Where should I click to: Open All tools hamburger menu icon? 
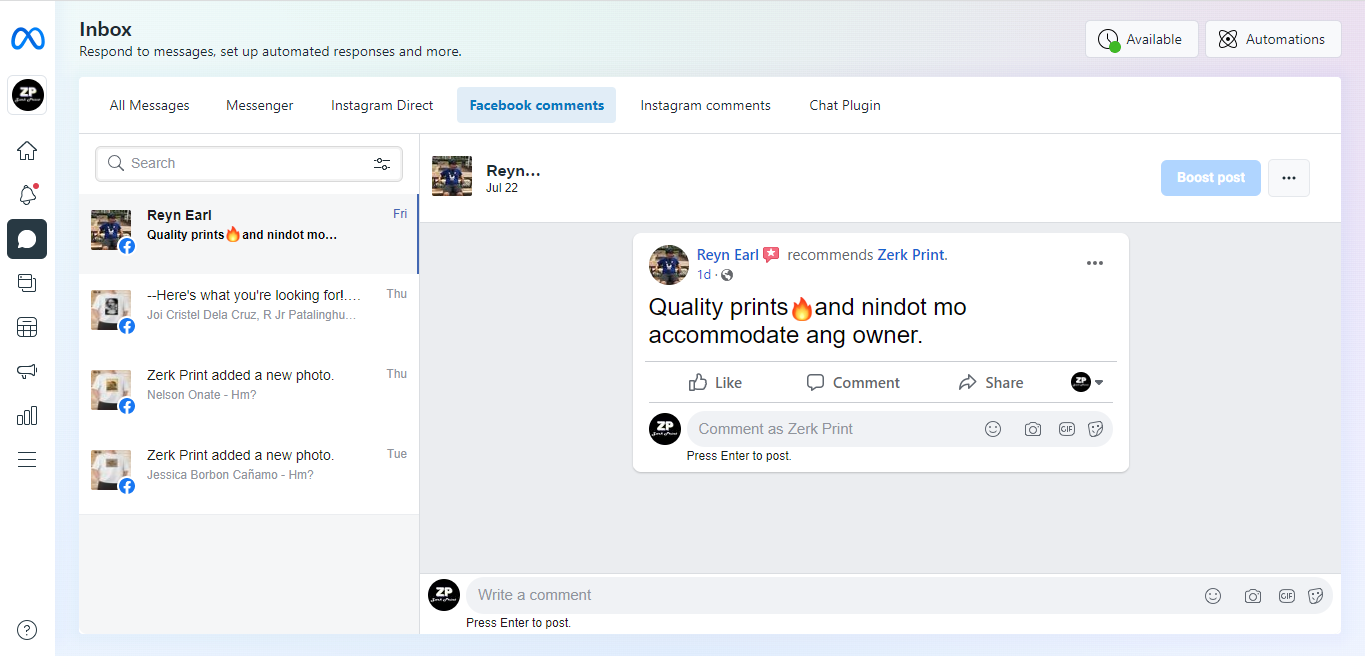point(27,459)
